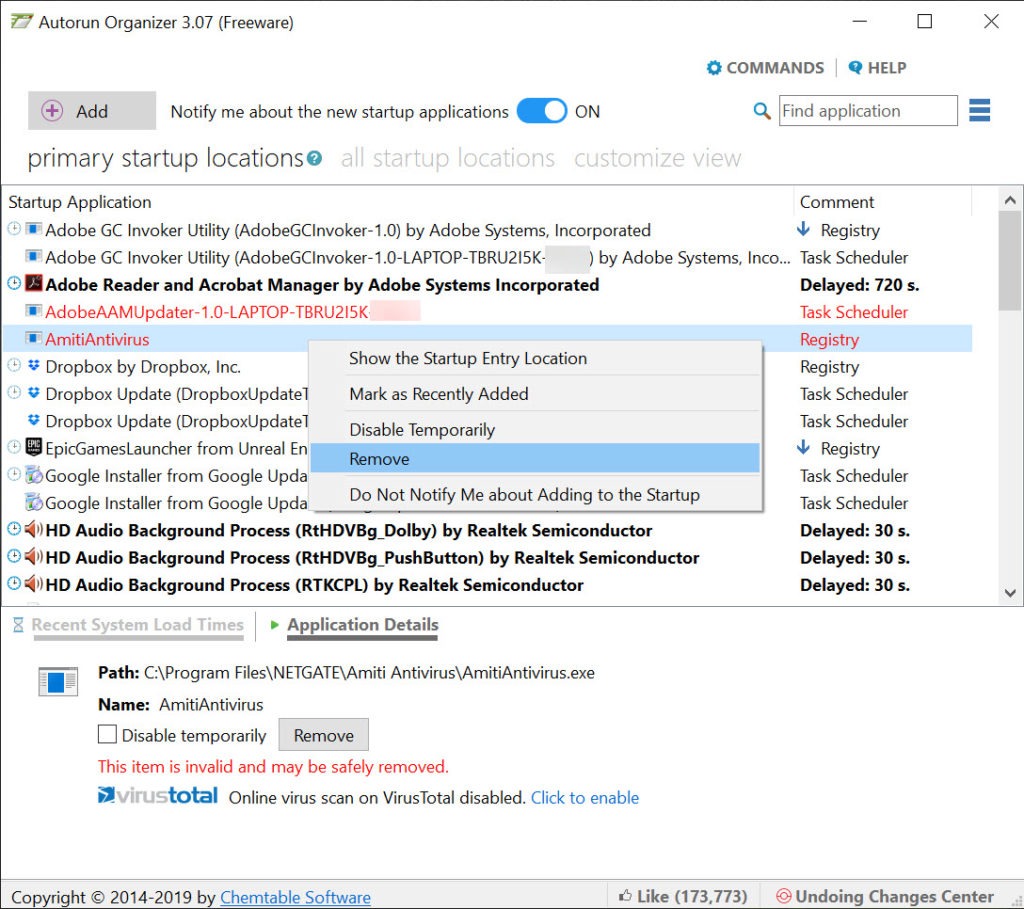Open the Undoing Changes Center
The image size is (1024, 909).
(x=885, y=896)
